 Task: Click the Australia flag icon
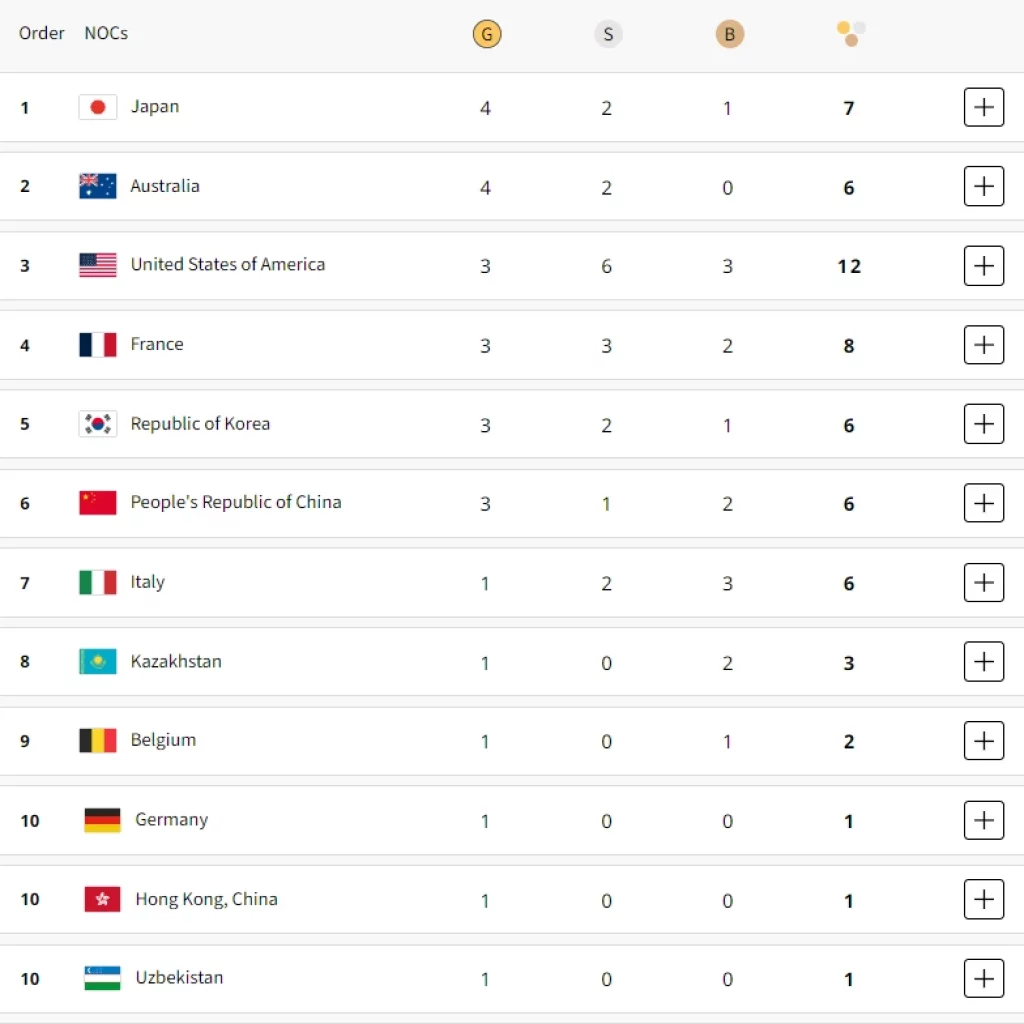click(98, 186)
